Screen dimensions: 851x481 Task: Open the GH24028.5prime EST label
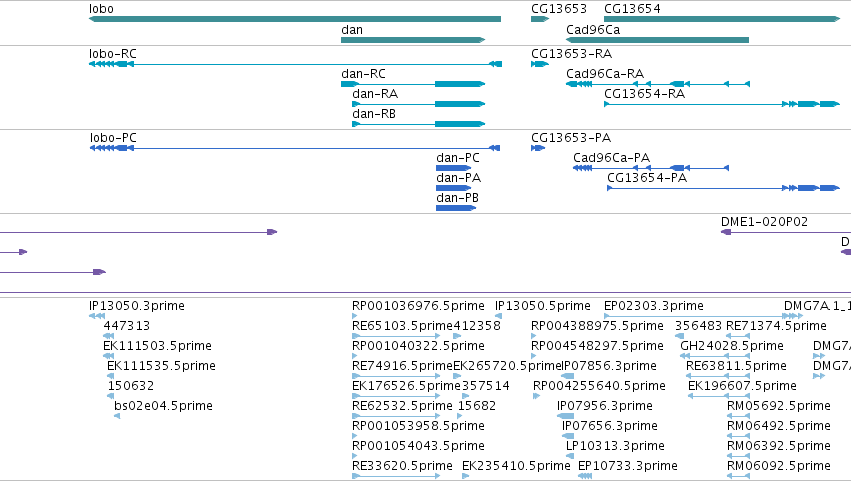[732, 346]
